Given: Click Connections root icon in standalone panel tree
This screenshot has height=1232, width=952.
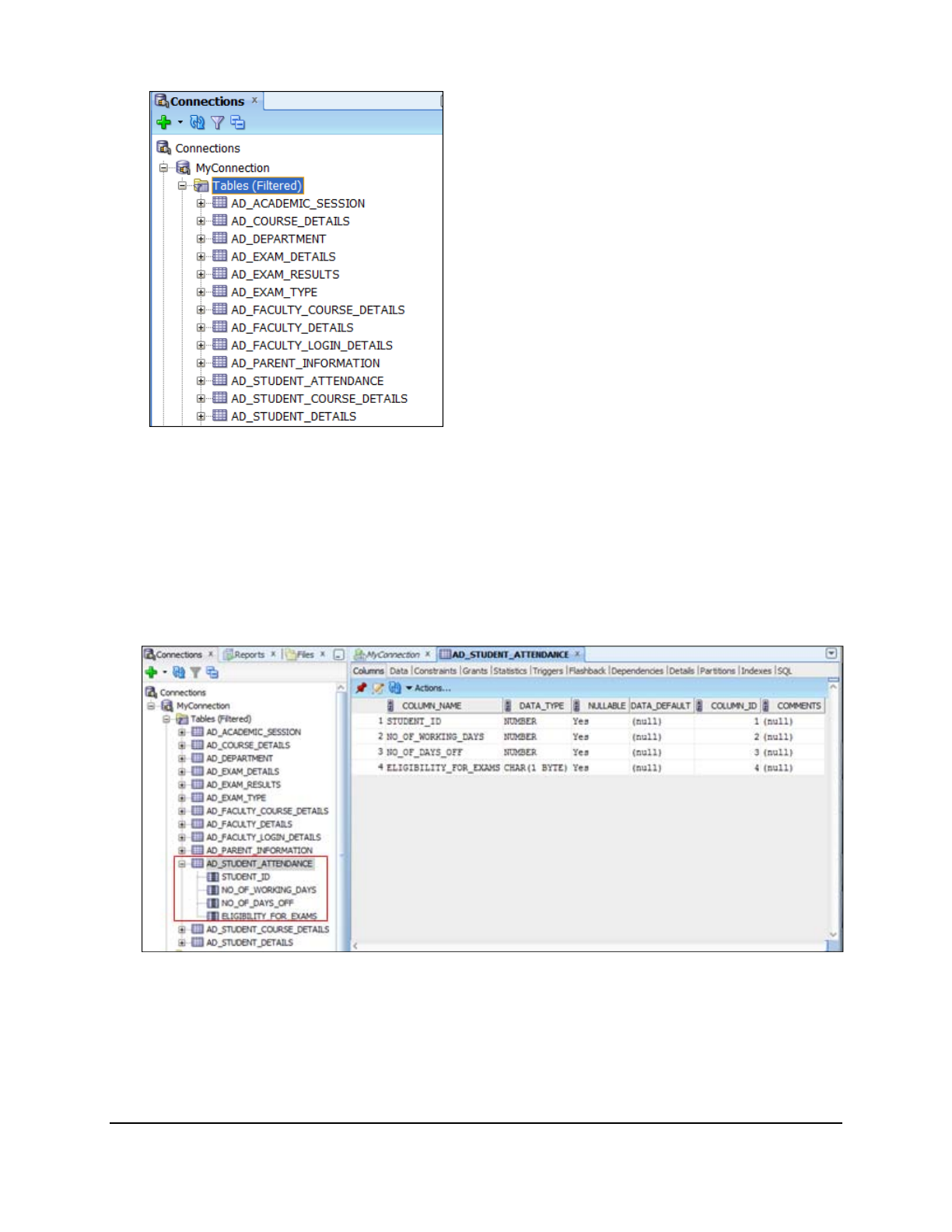Looking at the screenshot, I should click(163, 148).
